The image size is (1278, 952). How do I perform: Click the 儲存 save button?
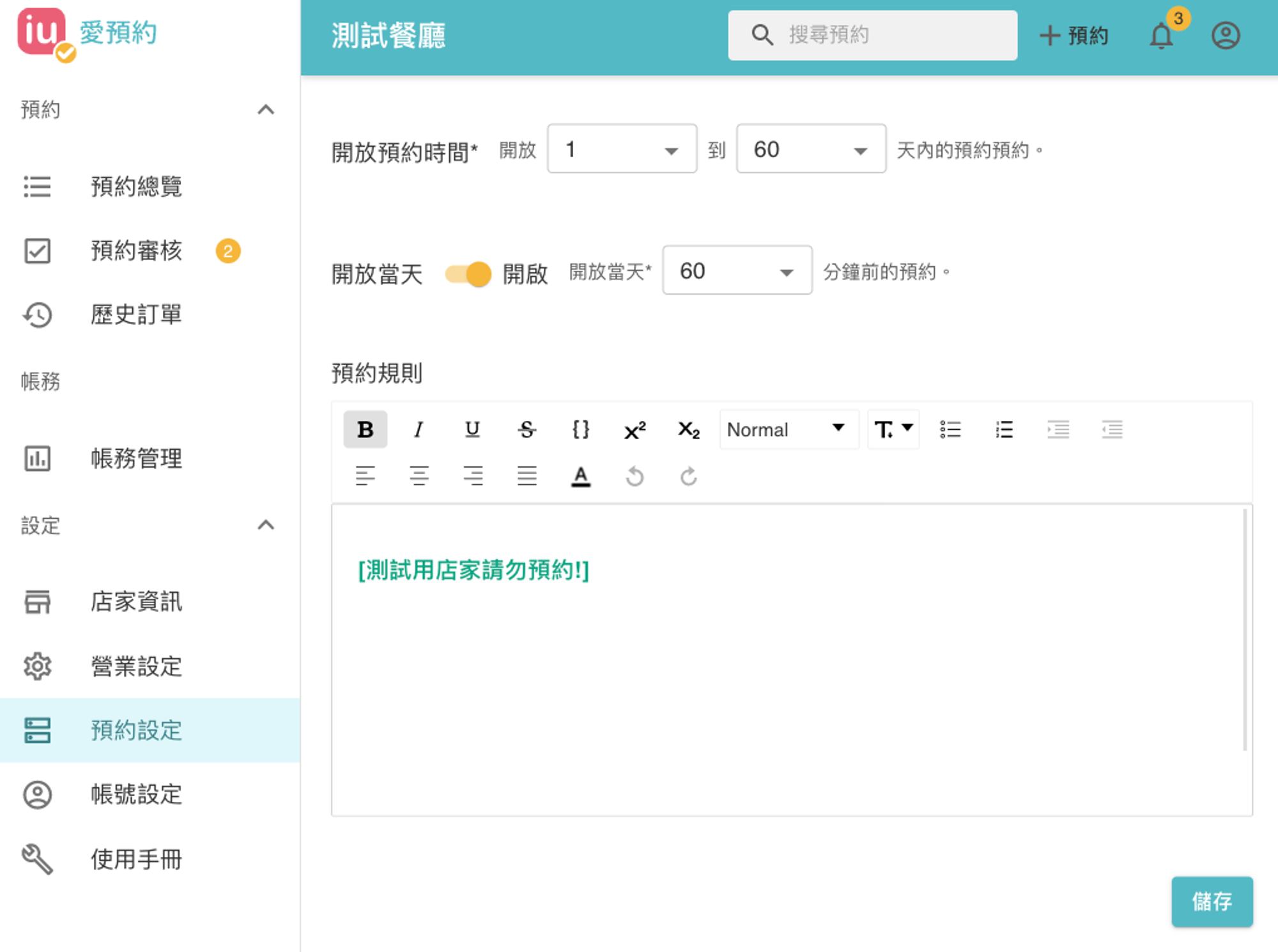[1212, 901]
